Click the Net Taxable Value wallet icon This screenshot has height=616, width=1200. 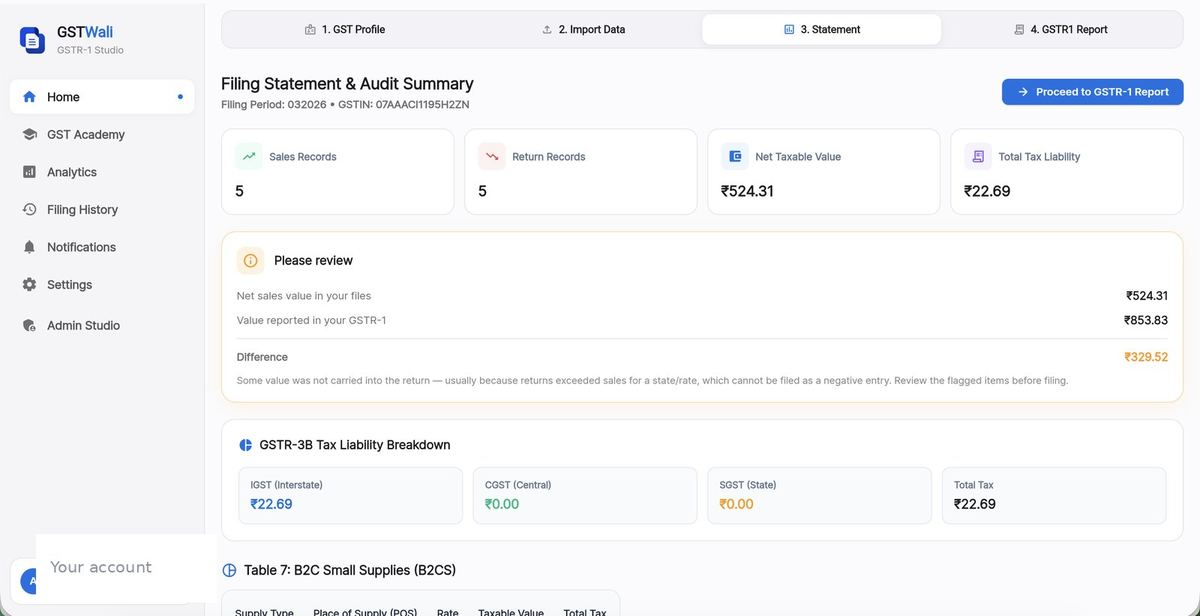click(x=735, y=156)
